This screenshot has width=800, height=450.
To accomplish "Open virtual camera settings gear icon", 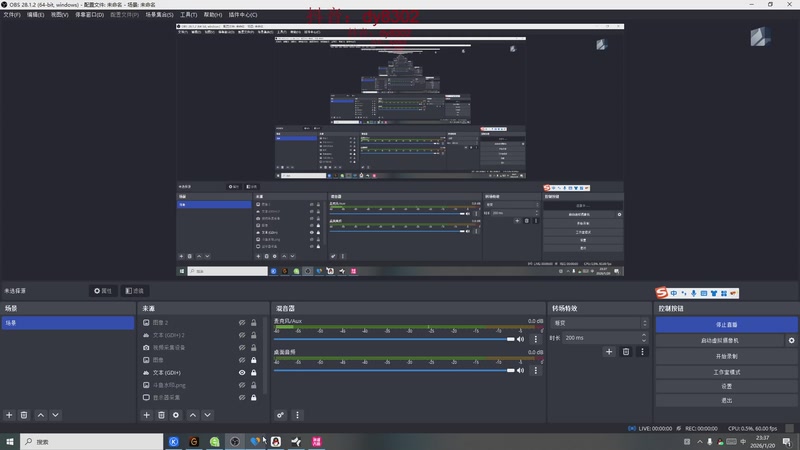I will point(791,340).
